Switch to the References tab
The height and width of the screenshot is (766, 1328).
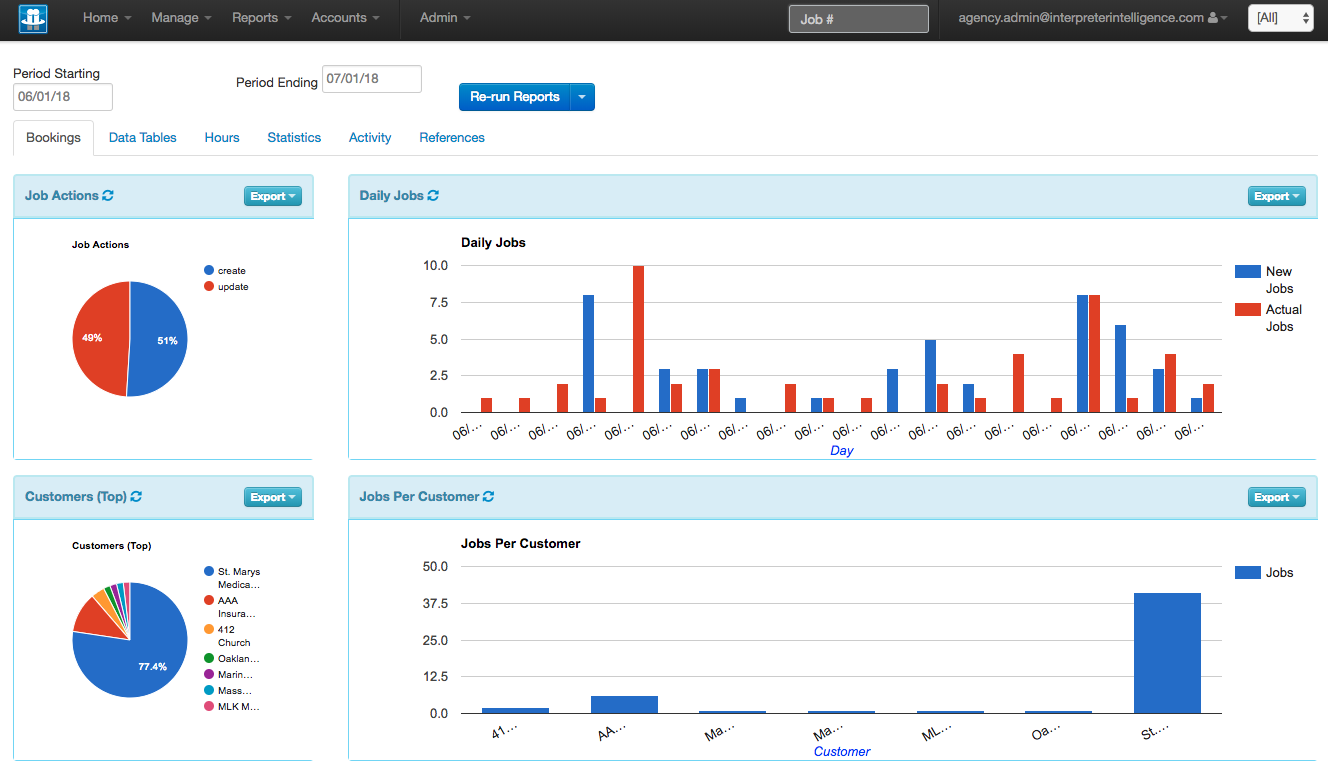point(452,138)
